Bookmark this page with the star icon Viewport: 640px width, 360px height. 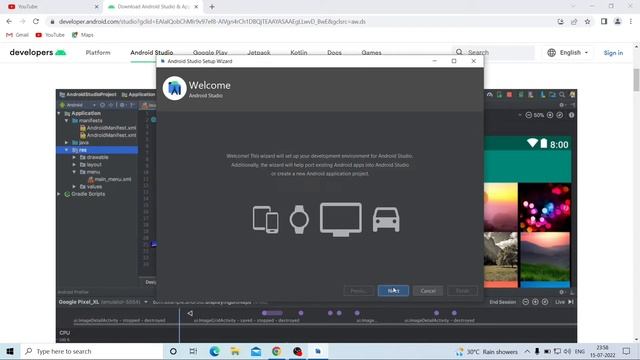click(587, 22)
